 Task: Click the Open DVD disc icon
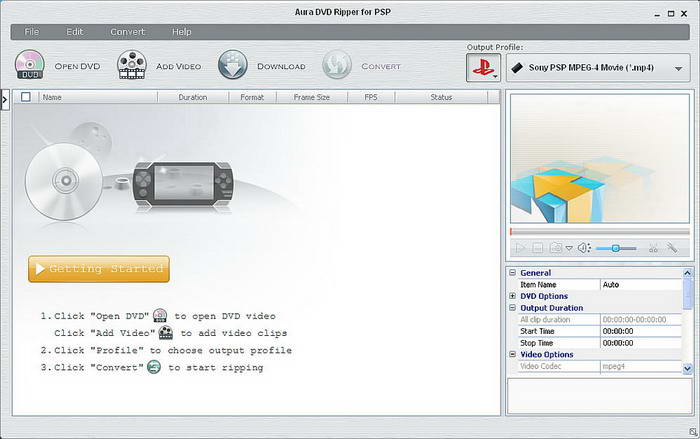point(30,65)
